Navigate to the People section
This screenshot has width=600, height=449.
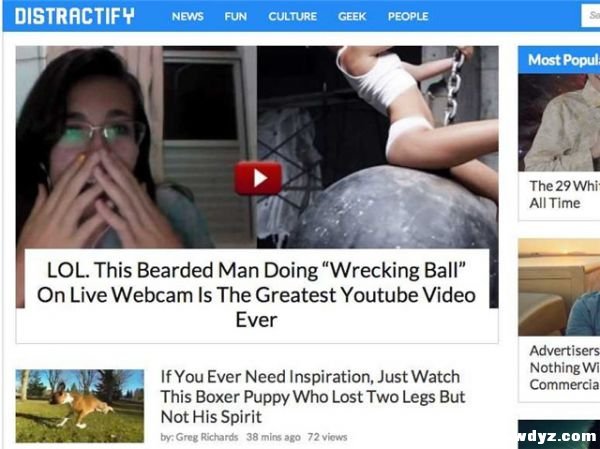click(408, 16)
